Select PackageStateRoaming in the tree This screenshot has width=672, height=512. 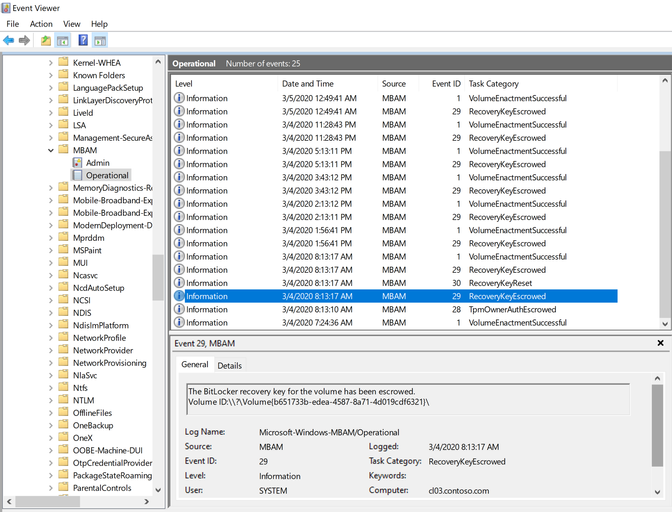point(112,475)
